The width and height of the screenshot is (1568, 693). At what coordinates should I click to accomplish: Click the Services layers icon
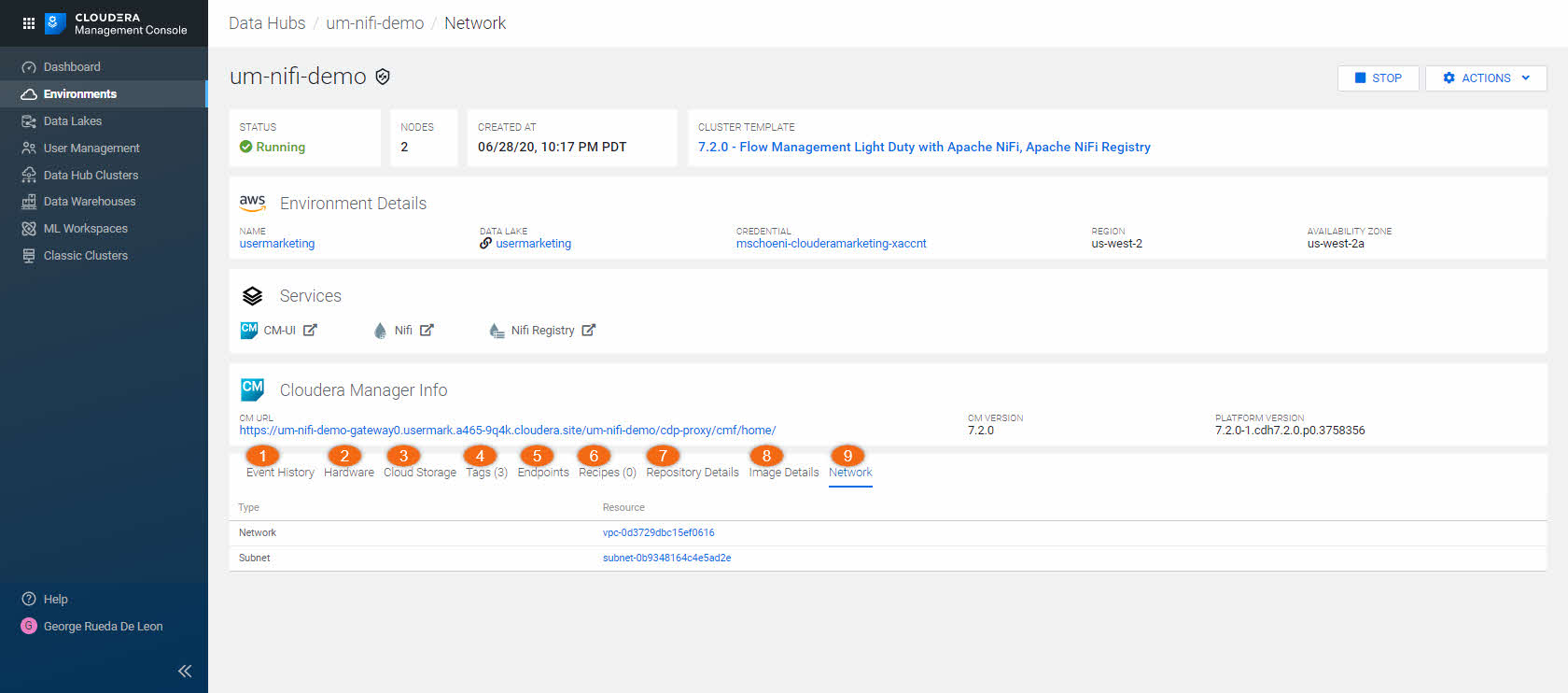[253, 296]
